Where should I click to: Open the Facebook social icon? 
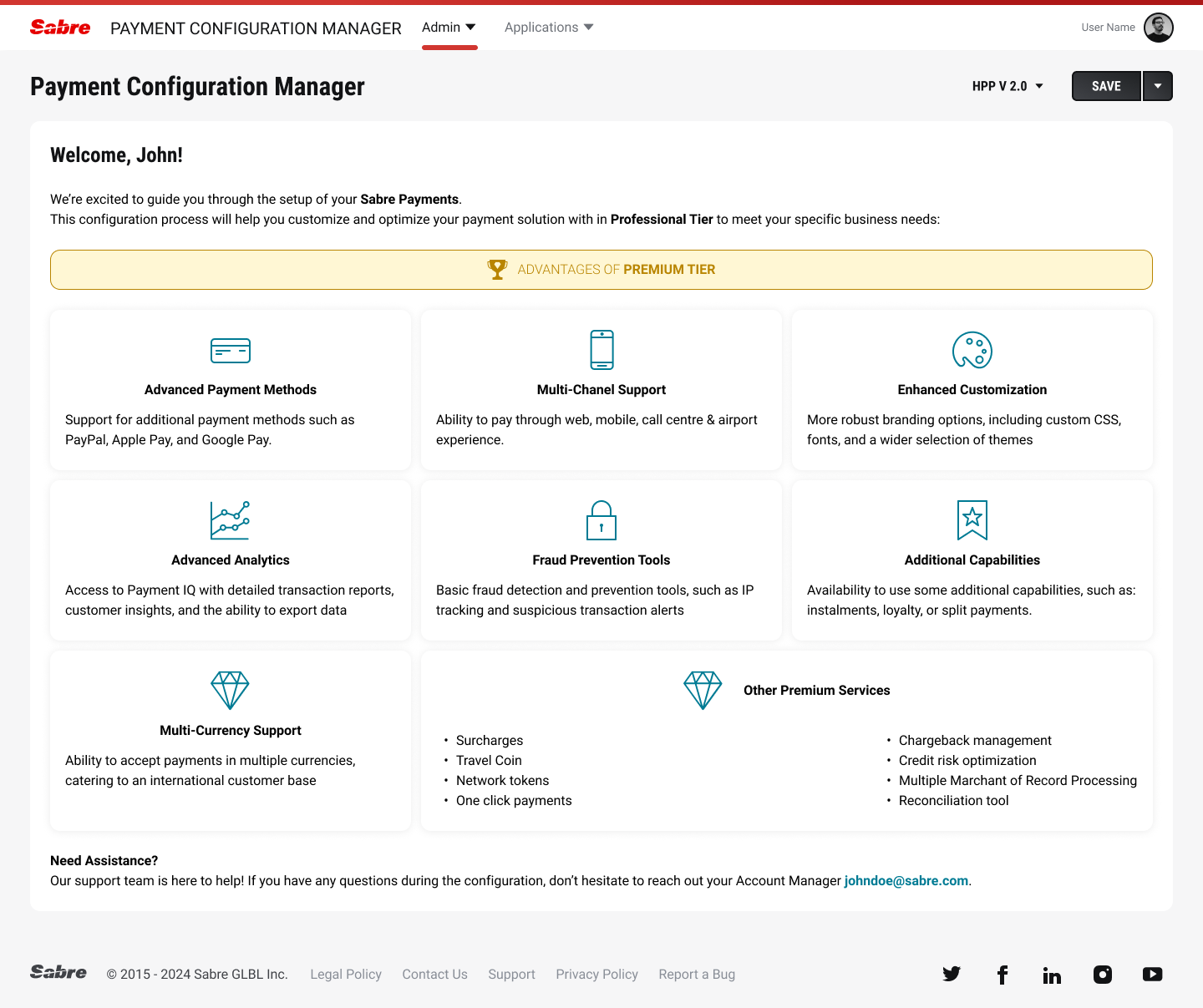[x=1002, y=975]
